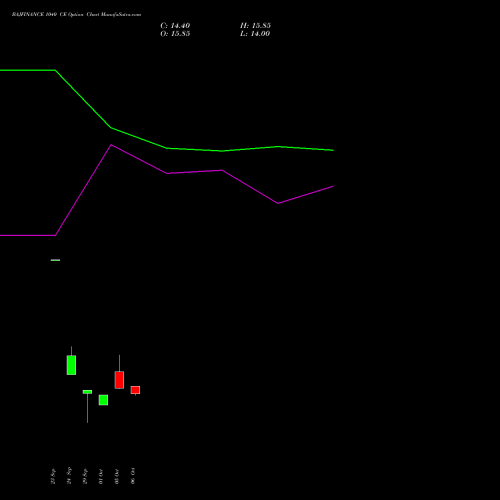Select the 24 Sep green candlestick
Image resolution: width=500 pixels, height=500 pixels.
coord(71,365)
